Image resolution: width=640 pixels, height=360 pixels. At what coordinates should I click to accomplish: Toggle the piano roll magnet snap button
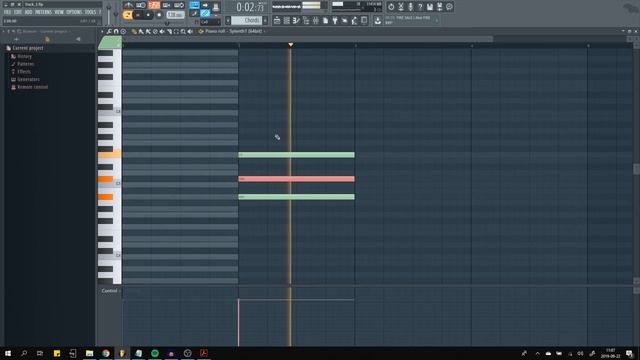tap(116, 31)
